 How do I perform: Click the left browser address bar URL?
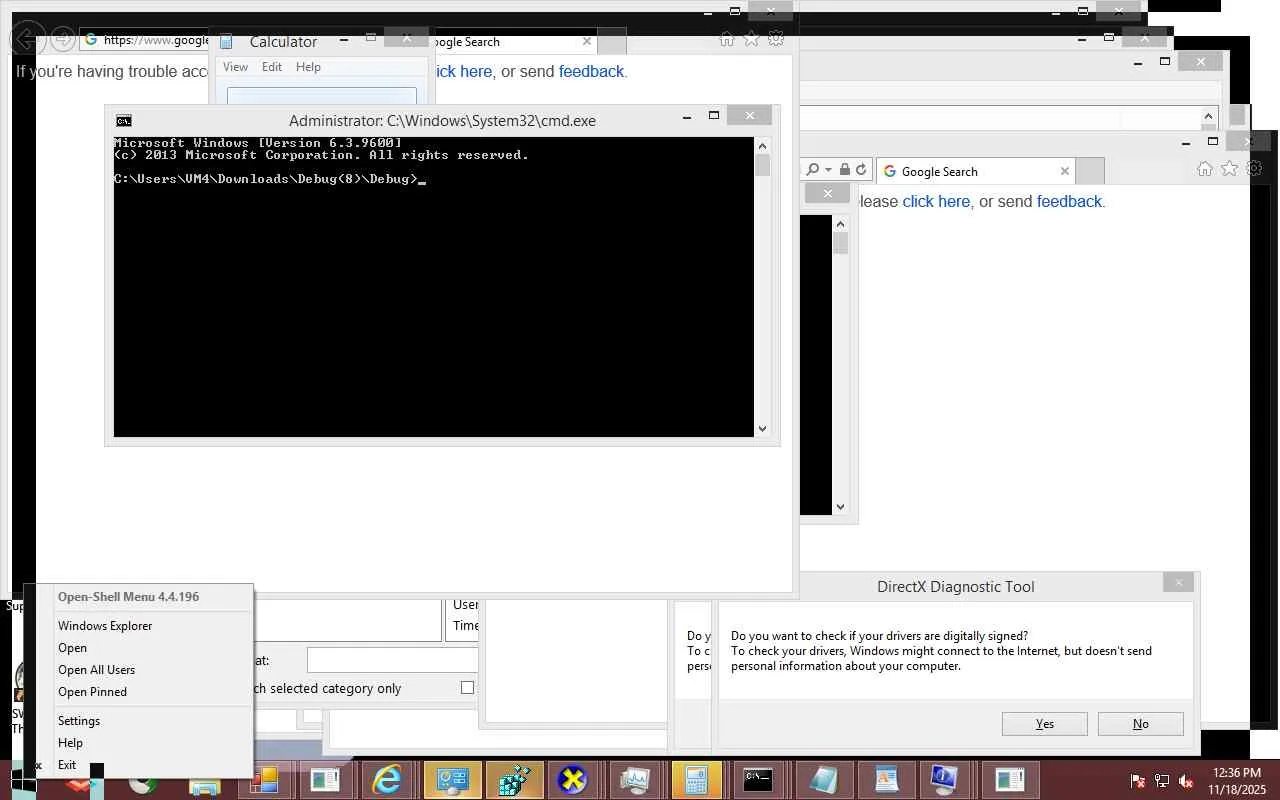155,40
